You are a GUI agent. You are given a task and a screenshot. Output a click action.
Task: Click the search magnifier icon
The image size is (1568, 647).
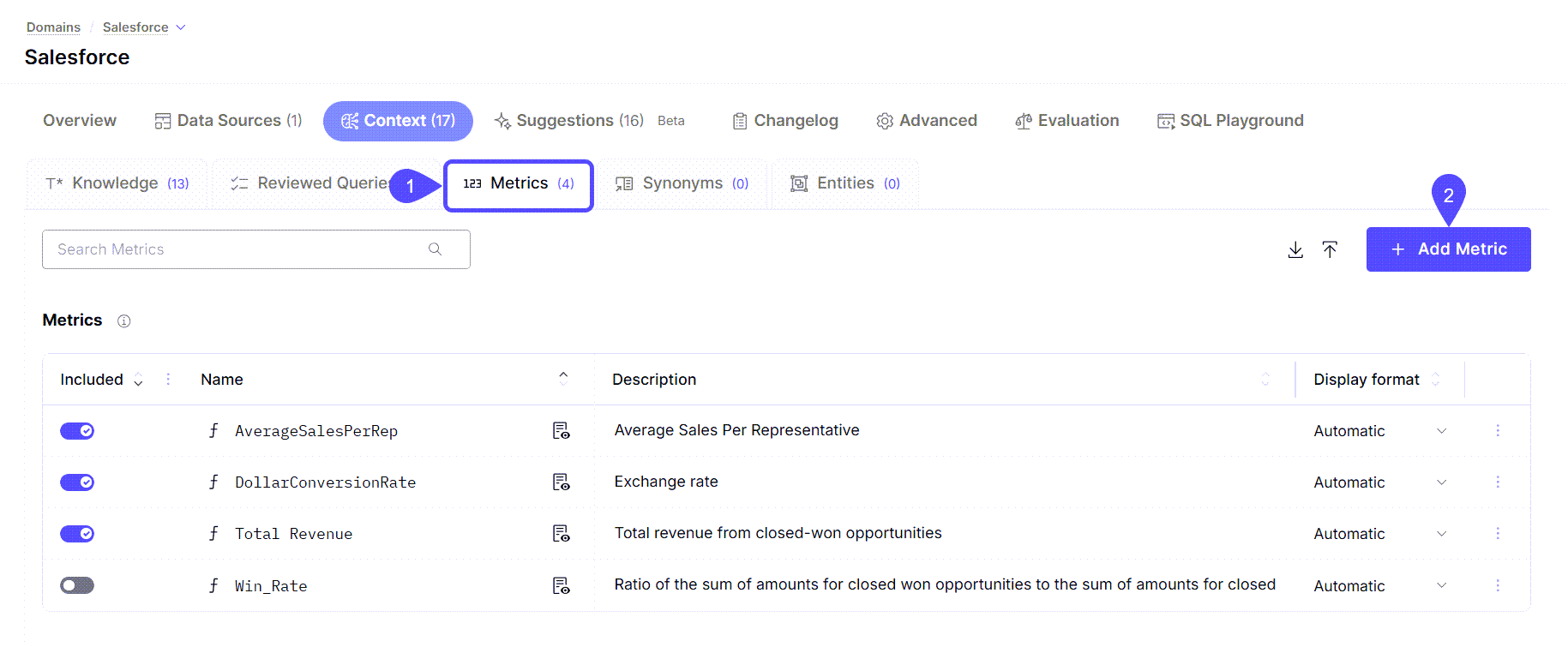(436, 249)
